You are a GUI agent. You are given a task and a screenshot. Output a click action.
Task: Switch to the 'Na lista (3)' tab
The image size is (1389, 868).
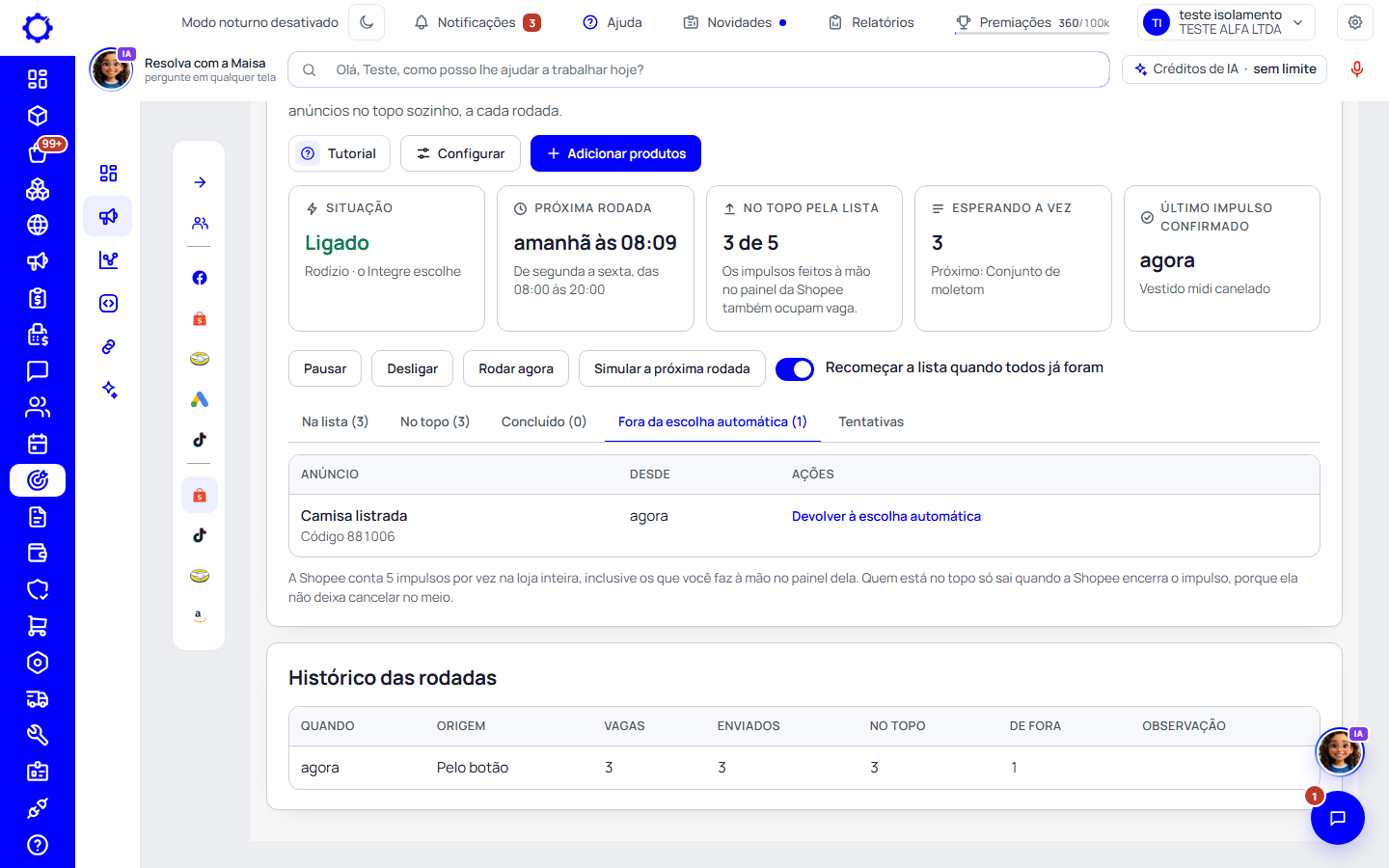coord(335,421)
